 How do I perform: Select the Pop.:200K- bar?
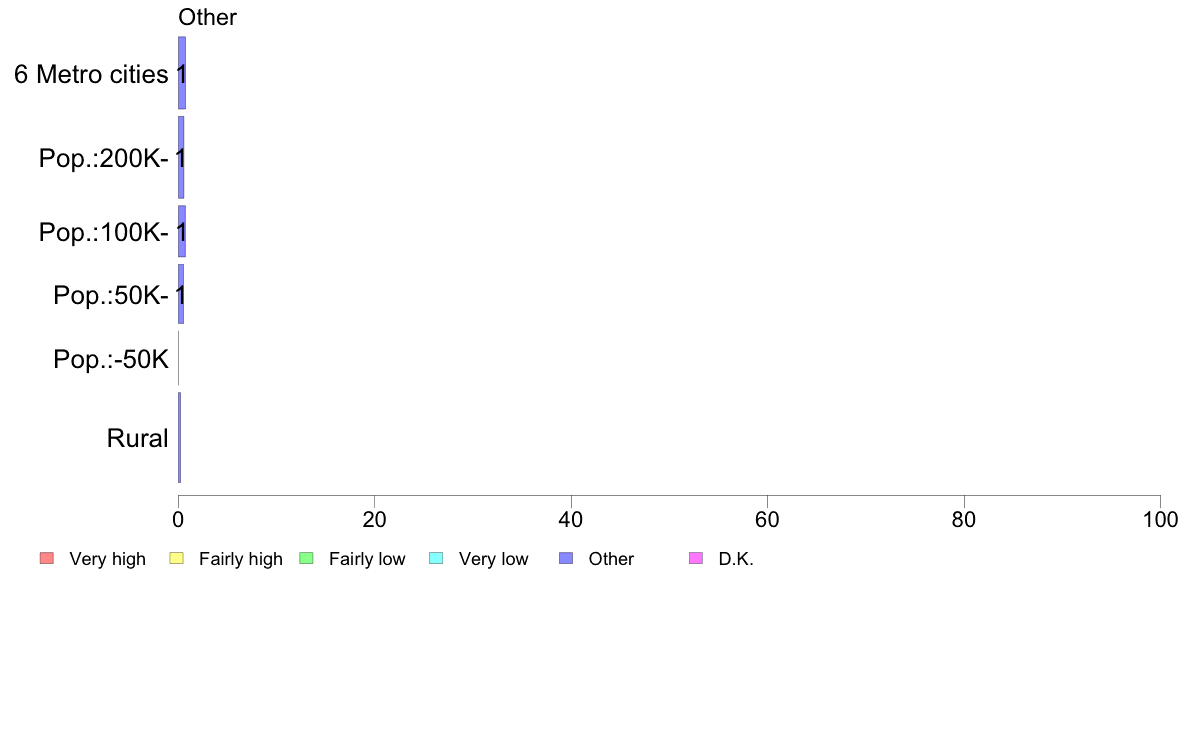point(181,158)
